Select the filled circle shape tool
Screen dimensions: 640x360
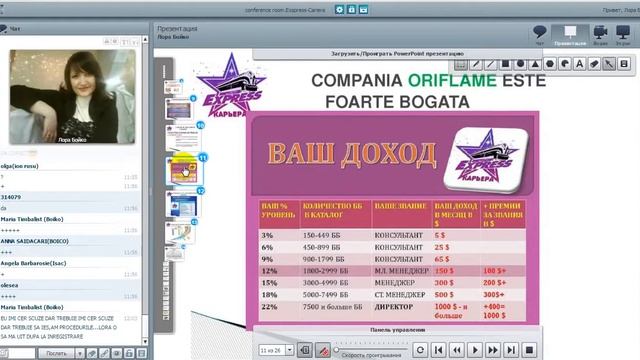click(x=520, y=64)
